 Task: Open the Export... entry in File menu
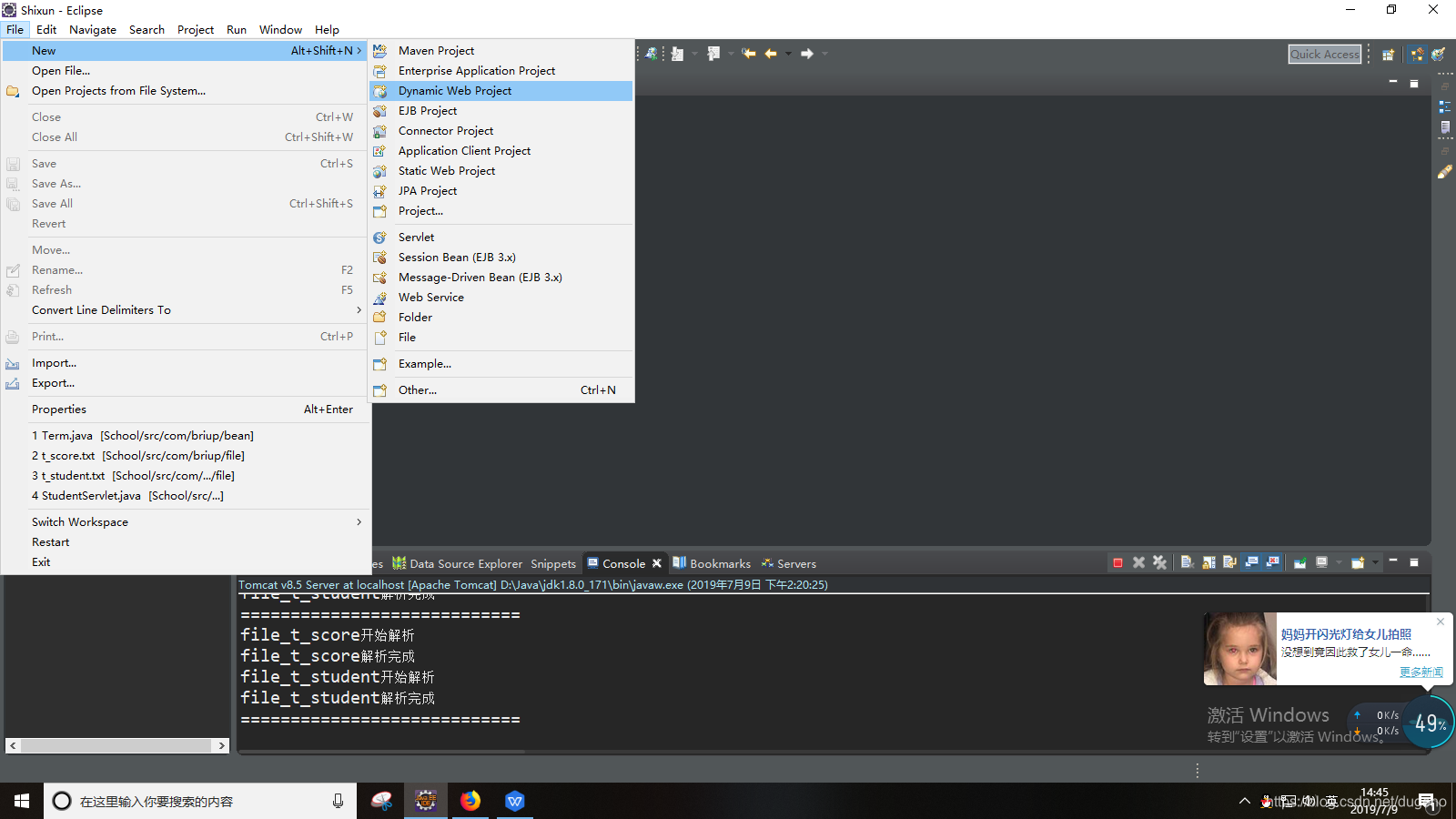pyautogui.click(x=185, y=383)
